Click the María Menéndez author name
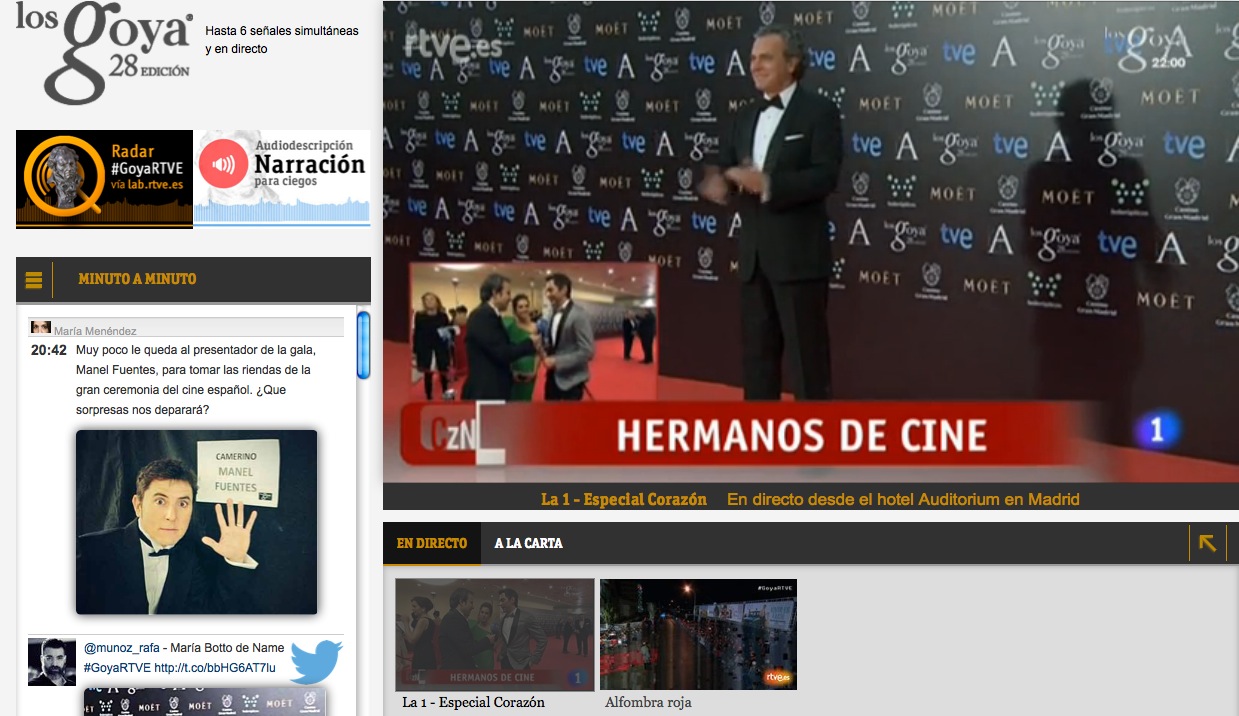Screen dimensions: 1239x716 (x=95, y=331)
